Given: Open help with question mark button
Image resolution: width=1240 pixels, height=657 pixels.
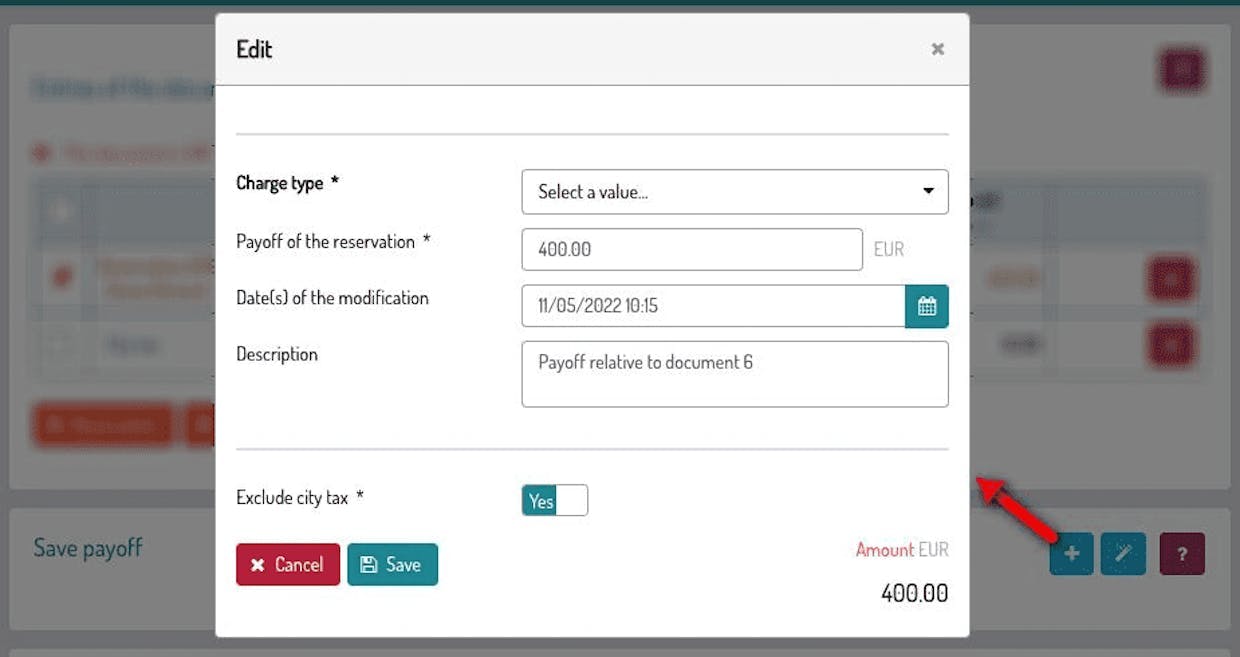Looking at the screenshot, I should point(1182,553).
